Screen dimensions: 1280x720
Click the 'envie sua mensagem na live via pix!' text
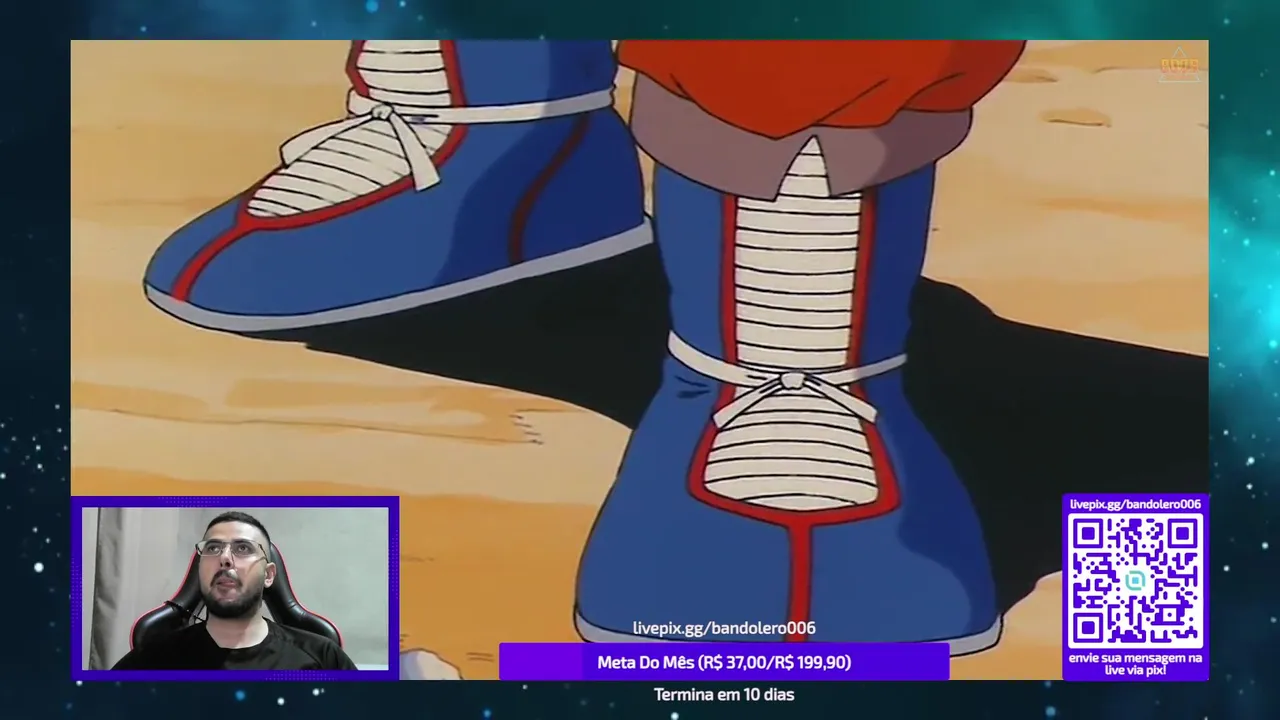pos(1135,664)
